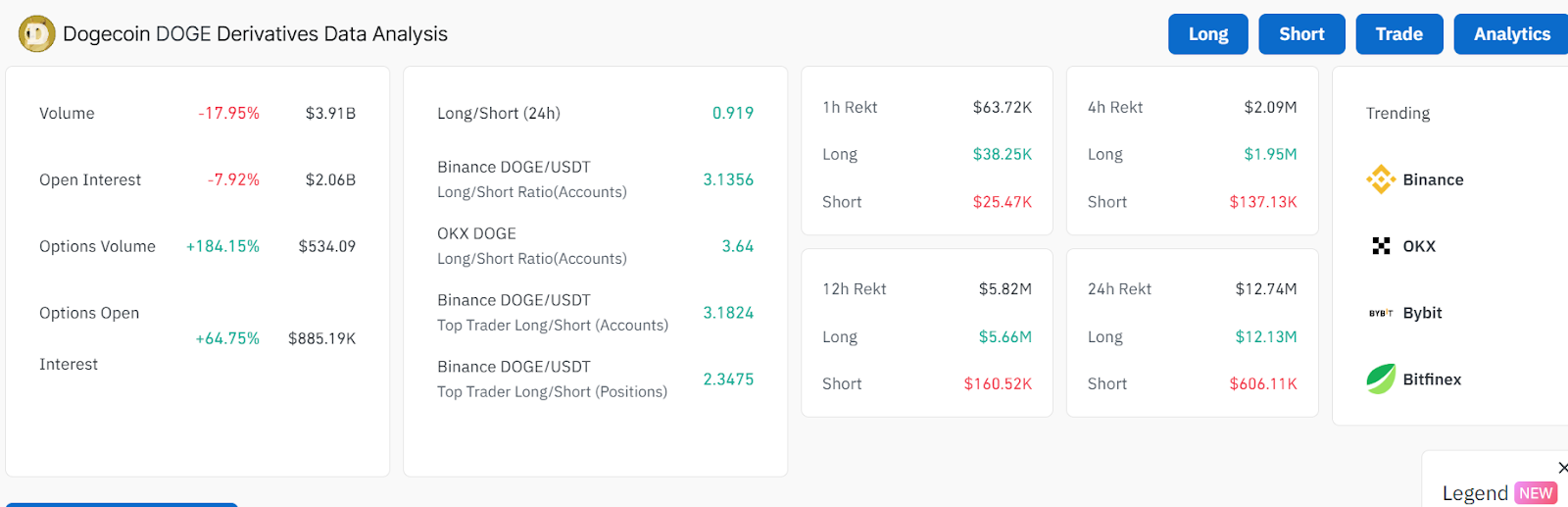Select the OKX DOGE Long/Short Ratio row
1568x507 pixels.
[x=595, y=246]
